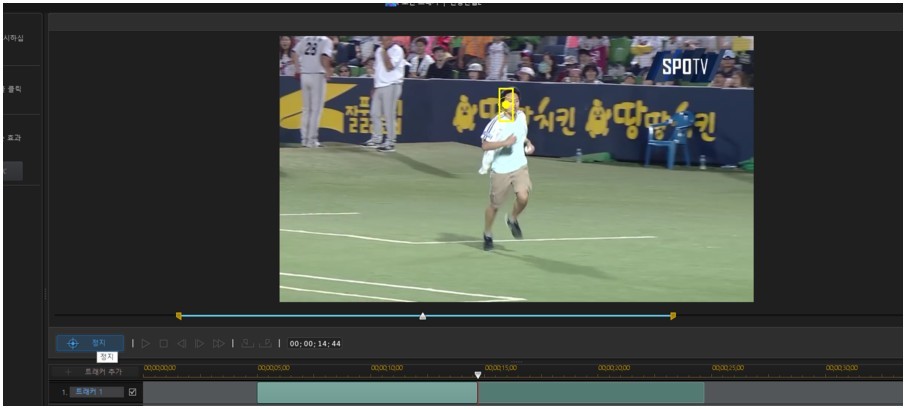Viewport: 905px width, 409px height.
Task: Advance to the next frame
Action: coord(199,344)
